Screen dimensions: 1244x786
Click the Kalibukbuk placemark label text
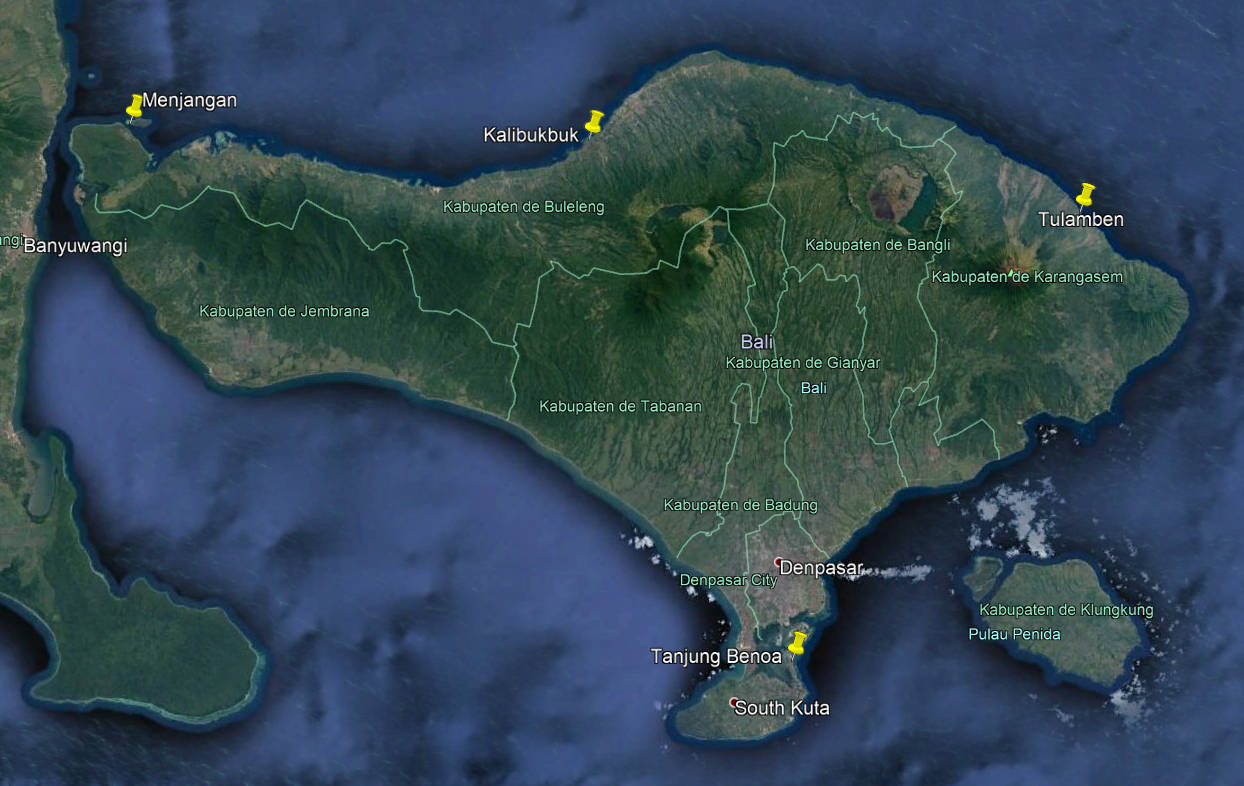click(x=531, y=134)
